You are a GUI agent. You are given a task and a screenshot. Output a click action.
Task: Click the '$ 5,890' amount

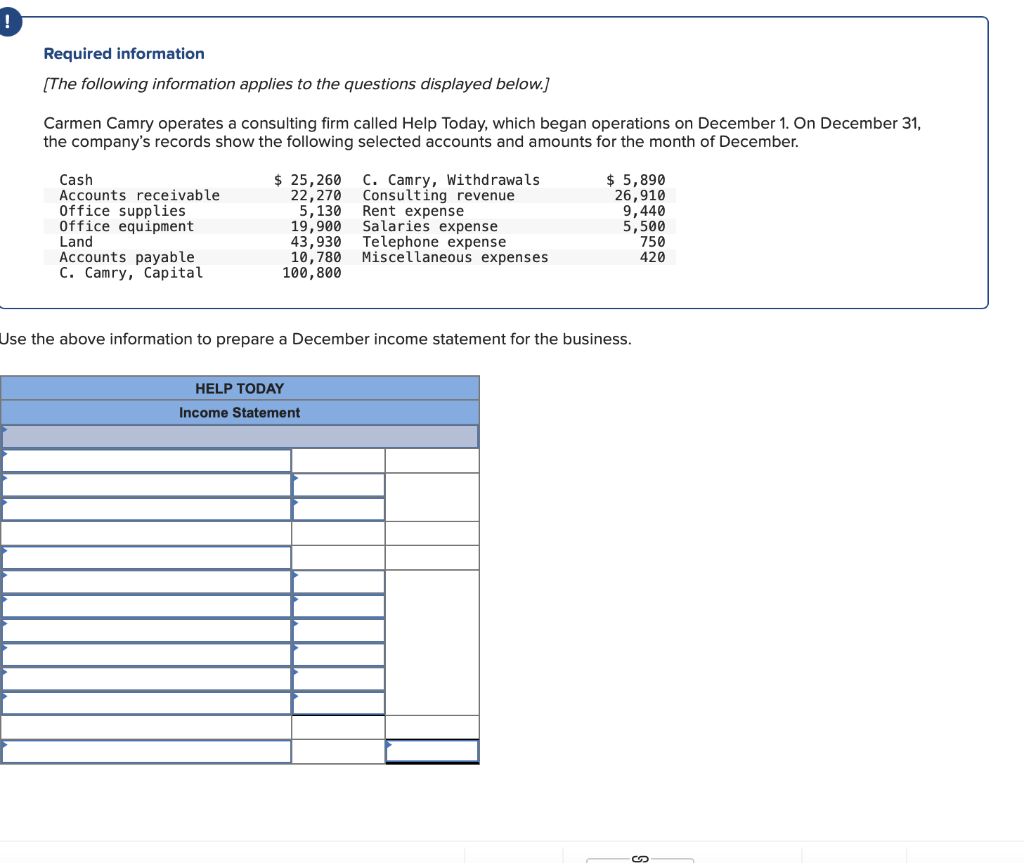635,180
